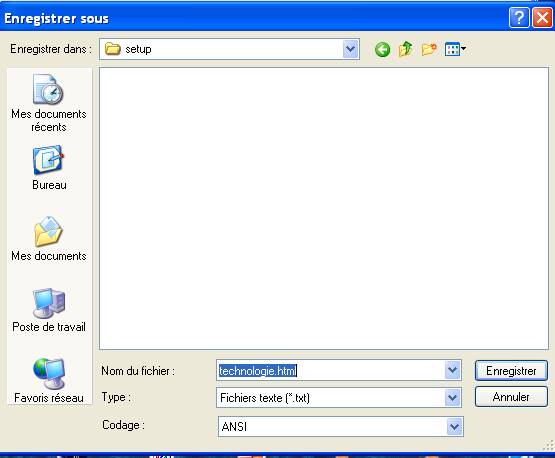Open Poste de travail location
The height and width of the screenshot is (458, 555).
click(49, 310)
